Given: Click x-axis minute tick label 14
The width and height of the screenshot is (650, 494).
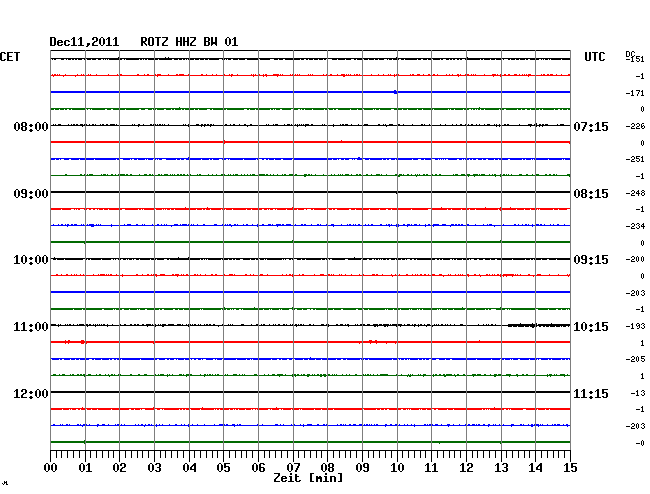Looking at the screenshot, I should [x=535, y=467].
